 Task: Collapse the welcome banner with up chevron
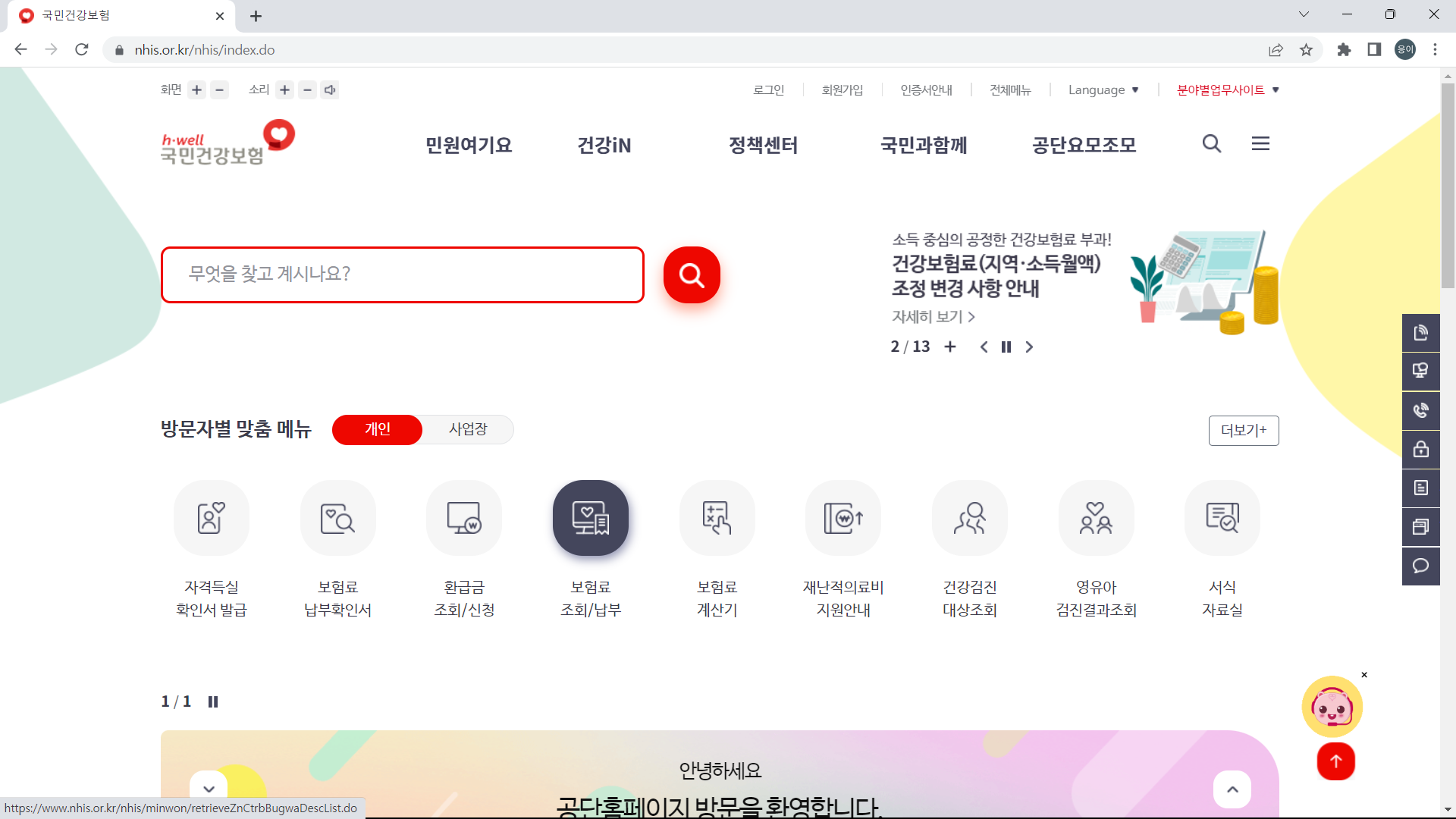pyautogui.click(x=1232, y=789)
